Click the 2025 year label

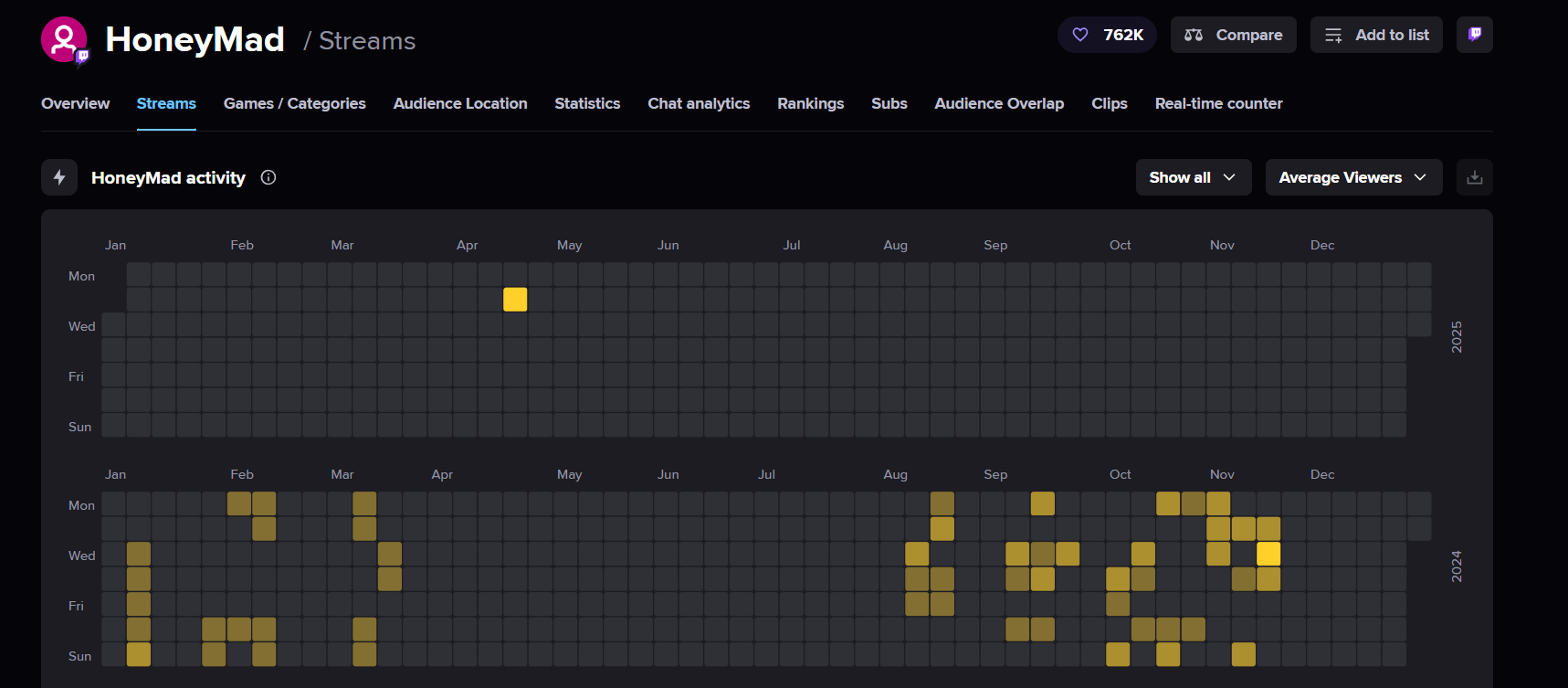(1457, 337)
